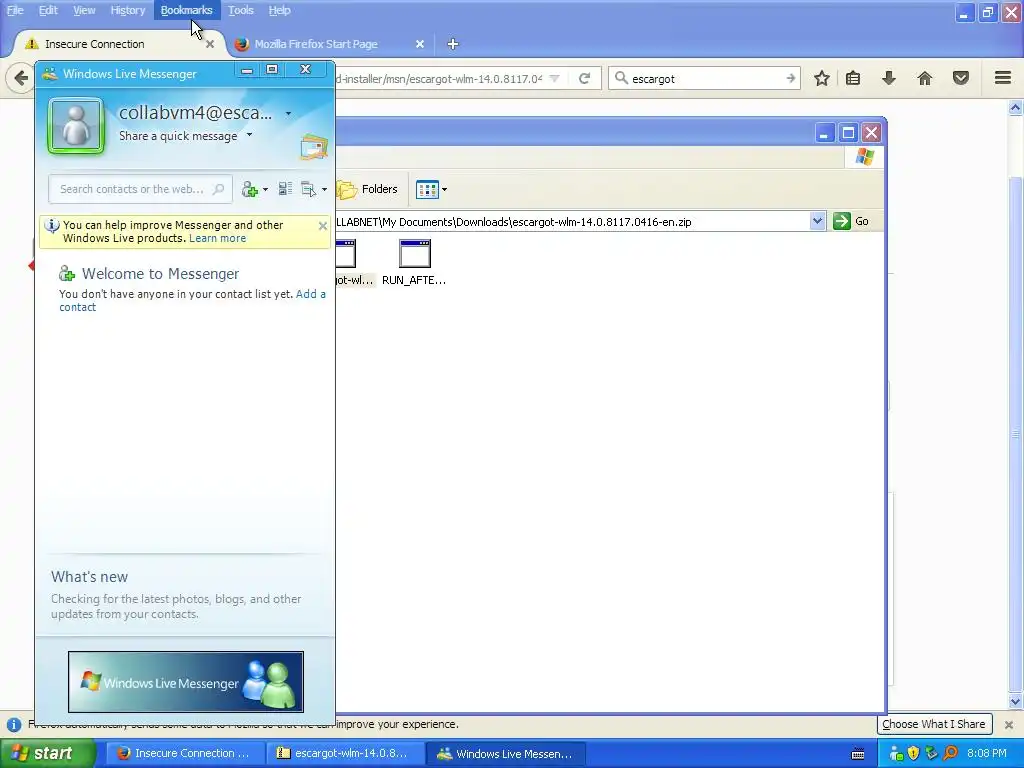Click the yellow security shield tray icon
The image size is (1024, 768).
(914, 754)
